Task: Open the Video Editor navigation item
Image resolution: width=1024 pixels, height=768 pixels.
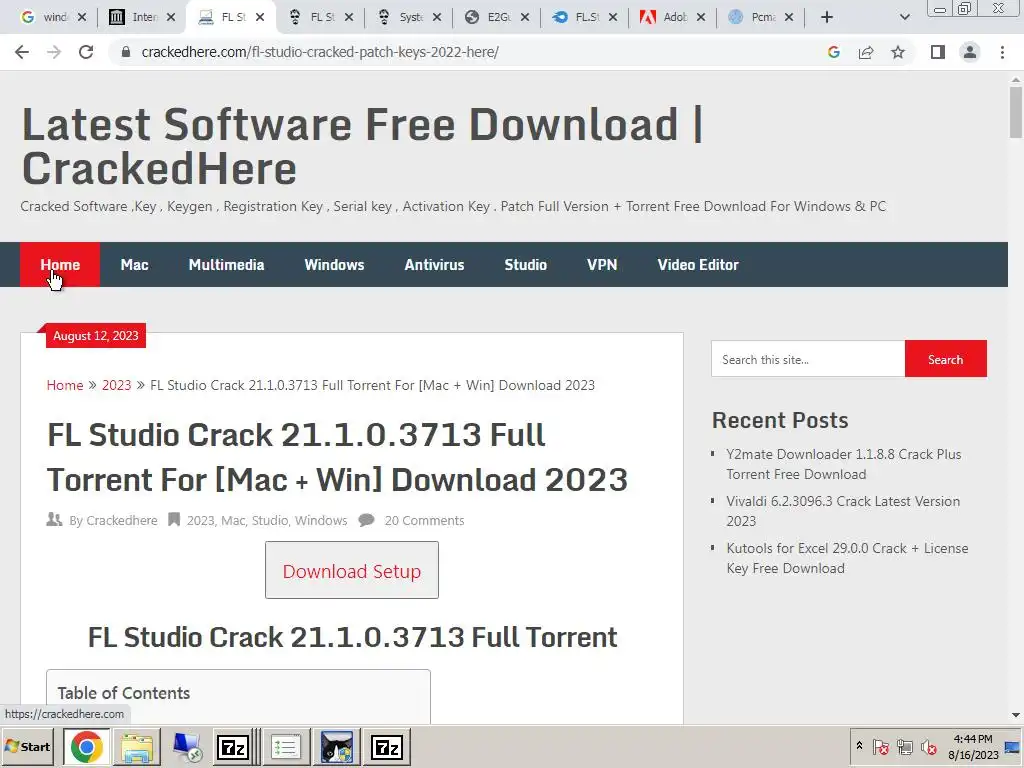Action: point(698,264)
